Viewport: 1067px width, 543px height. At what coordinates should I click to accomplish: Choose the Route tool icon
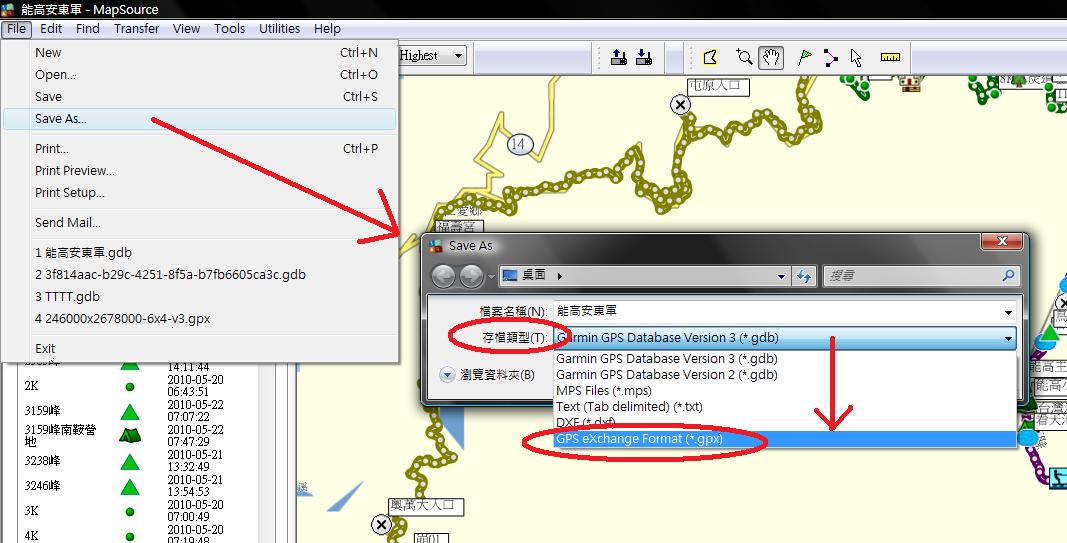tap(830, 57)
